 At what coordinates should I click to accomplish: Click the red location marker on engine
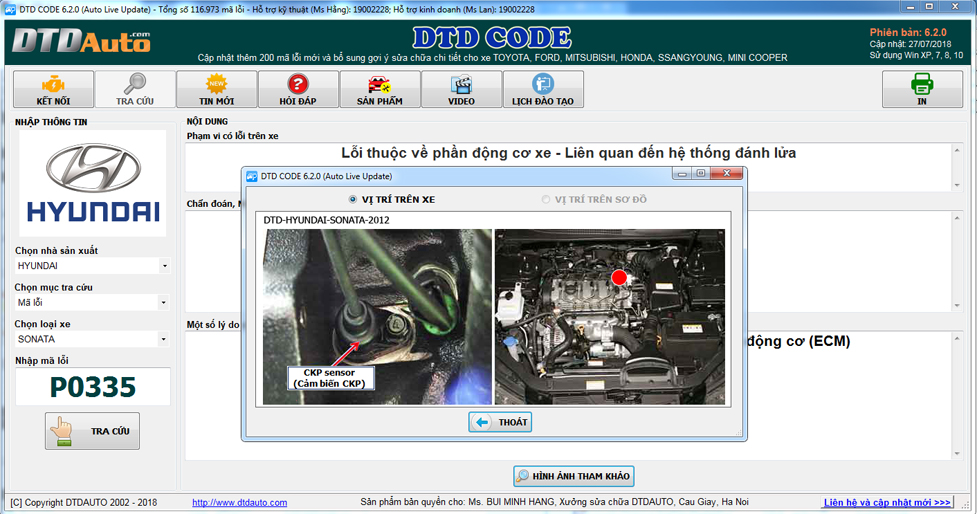[619, 278]
